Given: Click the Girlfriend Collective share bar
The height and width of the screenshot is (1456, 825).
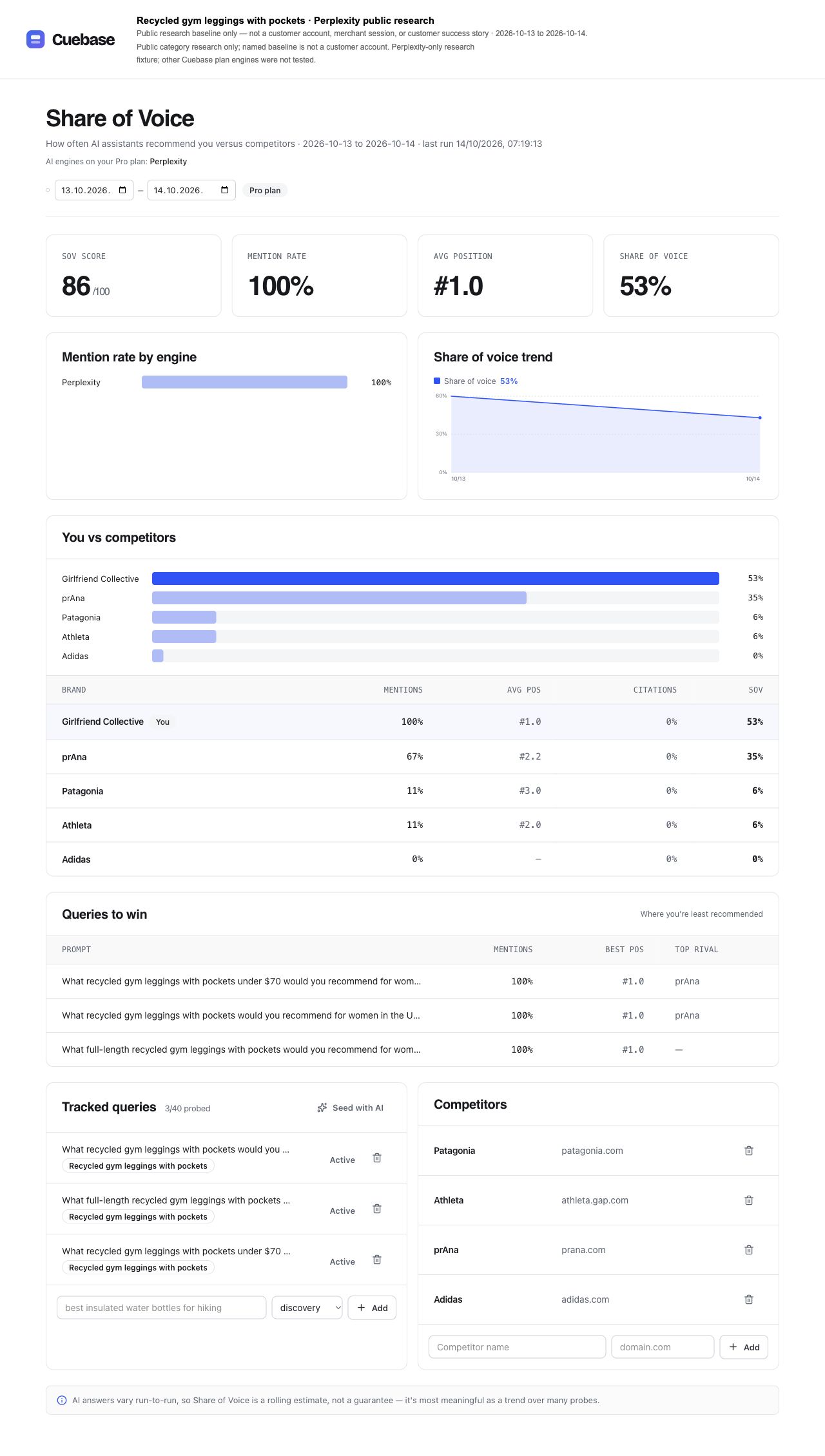Looking at the screenshot, I should click(x=436, y=579).
